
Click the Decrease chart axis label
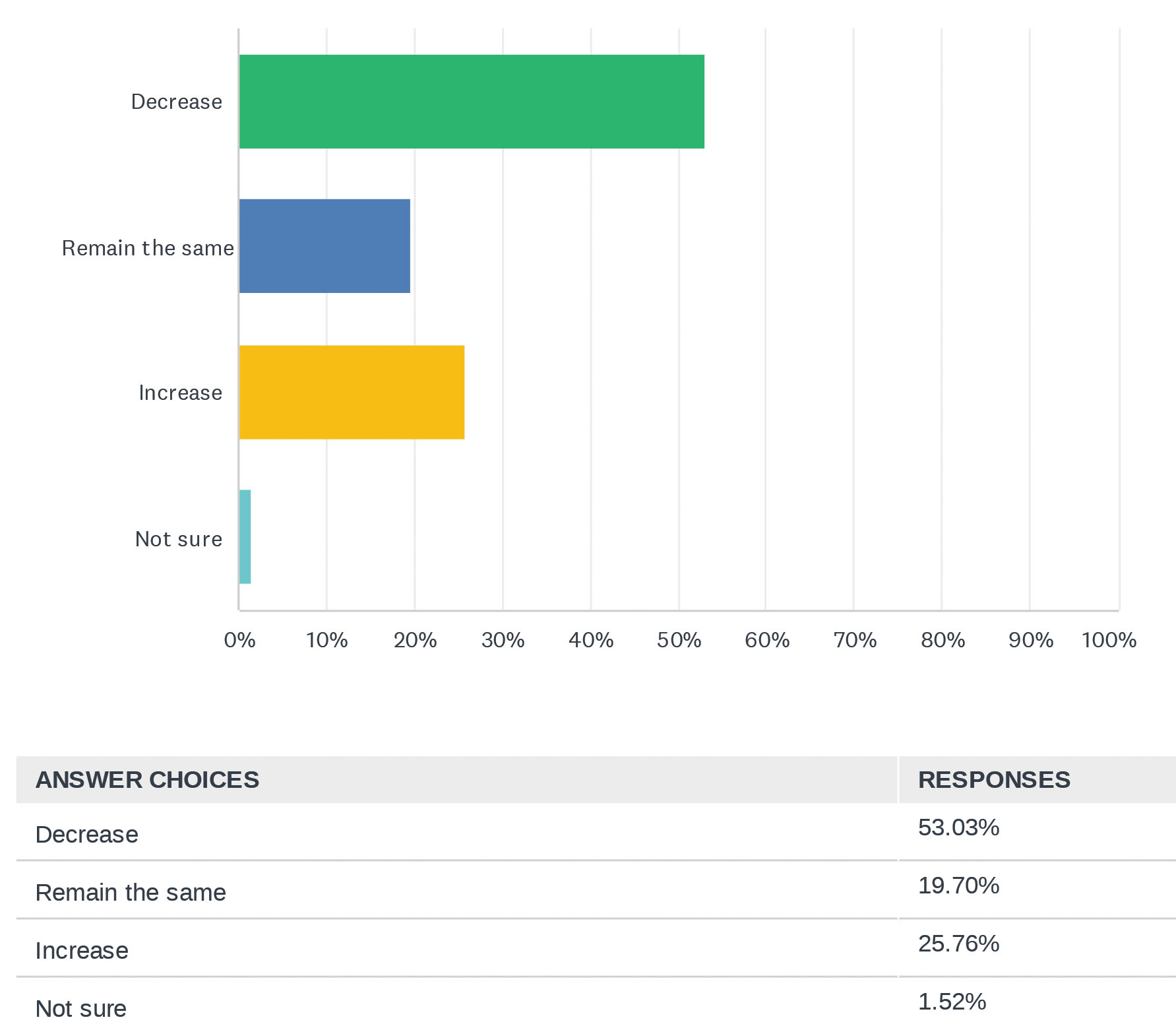point(176,102)
